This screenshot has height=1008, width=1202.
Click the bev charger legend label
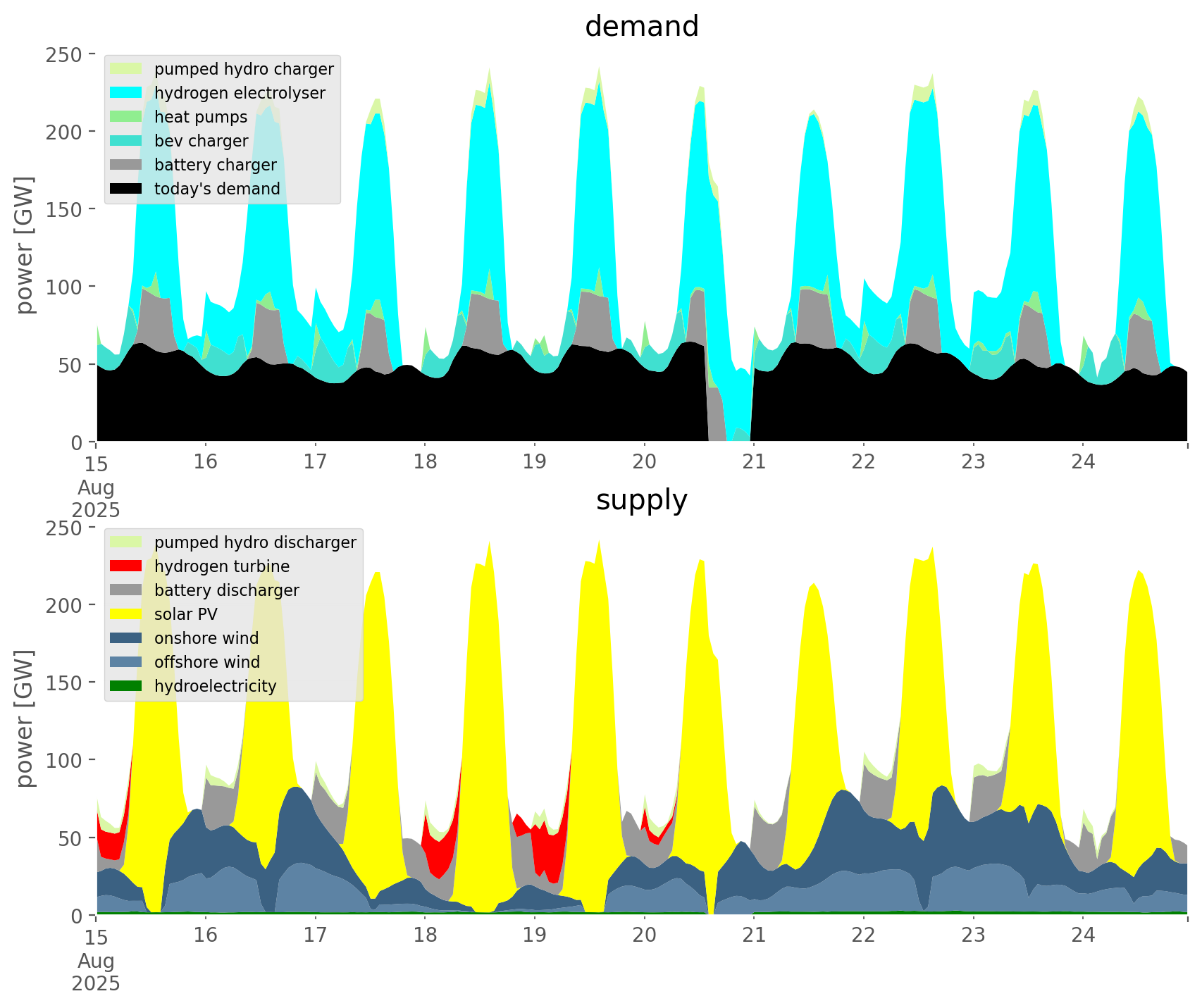(201, 141)
